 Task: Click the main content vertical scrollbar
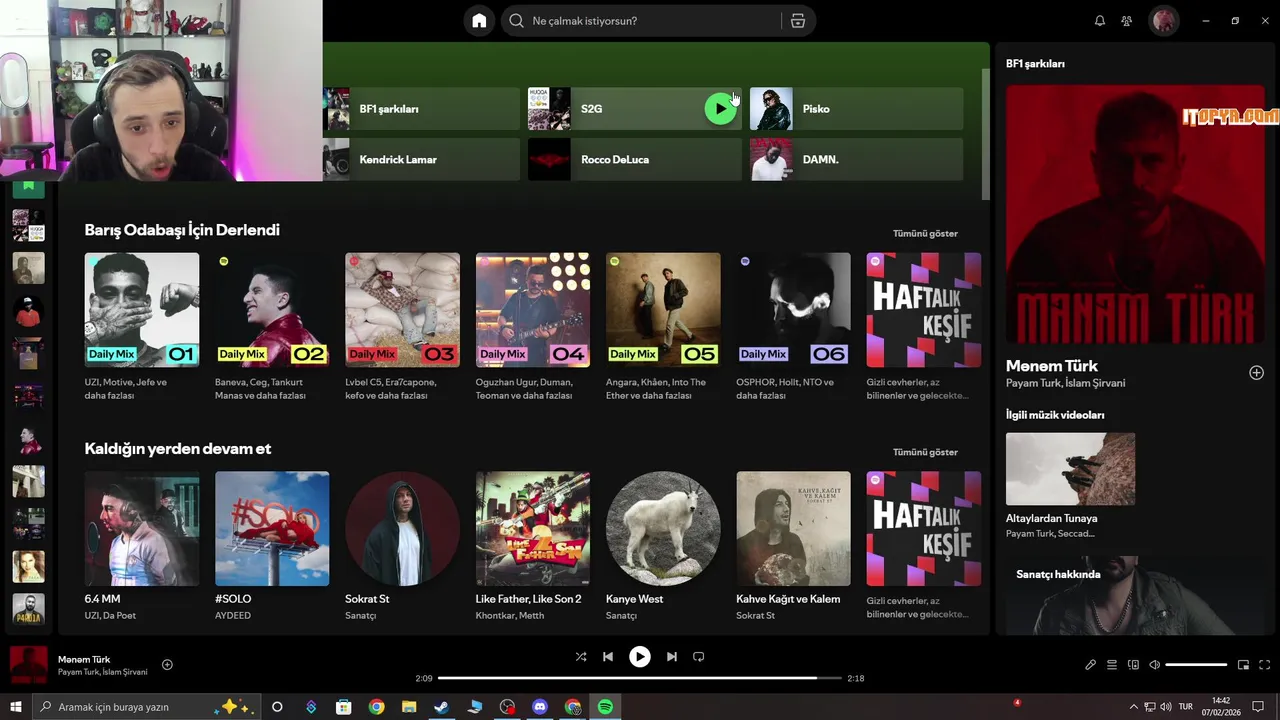click(986, 135)
